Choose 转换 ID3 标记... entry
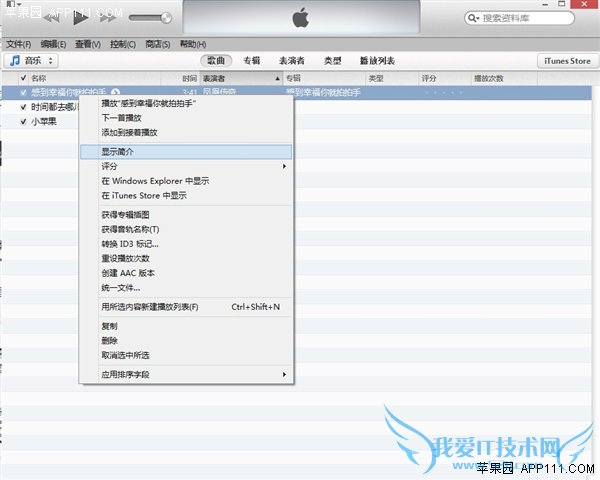The image size is (600, 480). pyautogui.click(x=186, y=244)
